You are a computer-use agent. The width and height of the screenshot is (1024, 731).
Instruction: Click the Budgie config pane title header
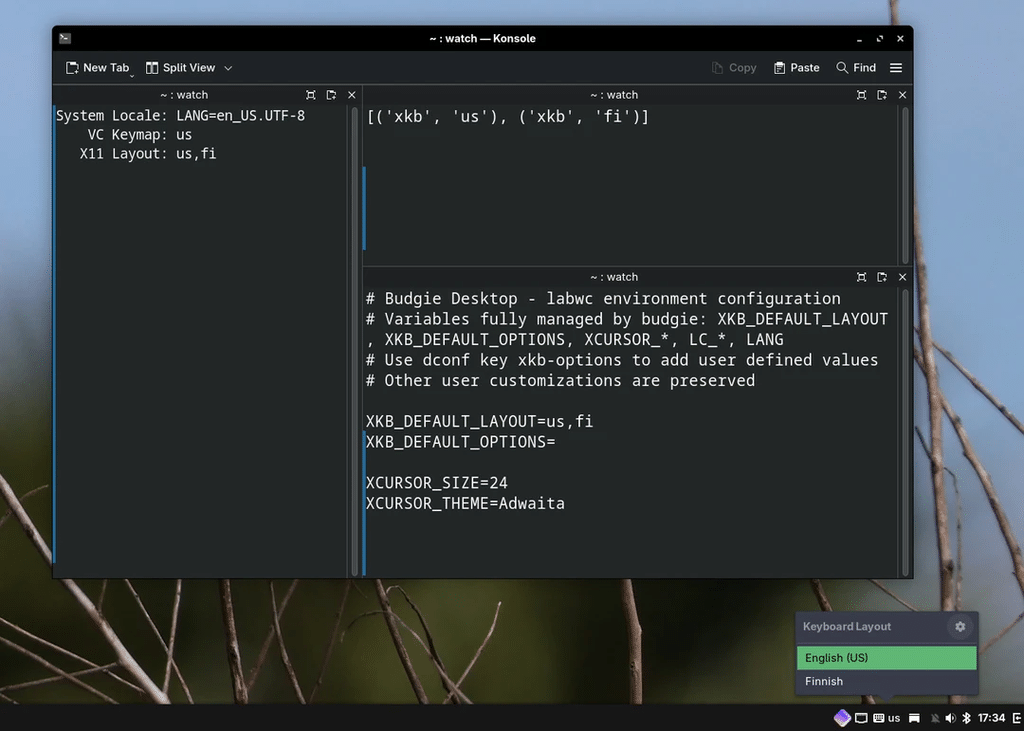tap(614, 277)
